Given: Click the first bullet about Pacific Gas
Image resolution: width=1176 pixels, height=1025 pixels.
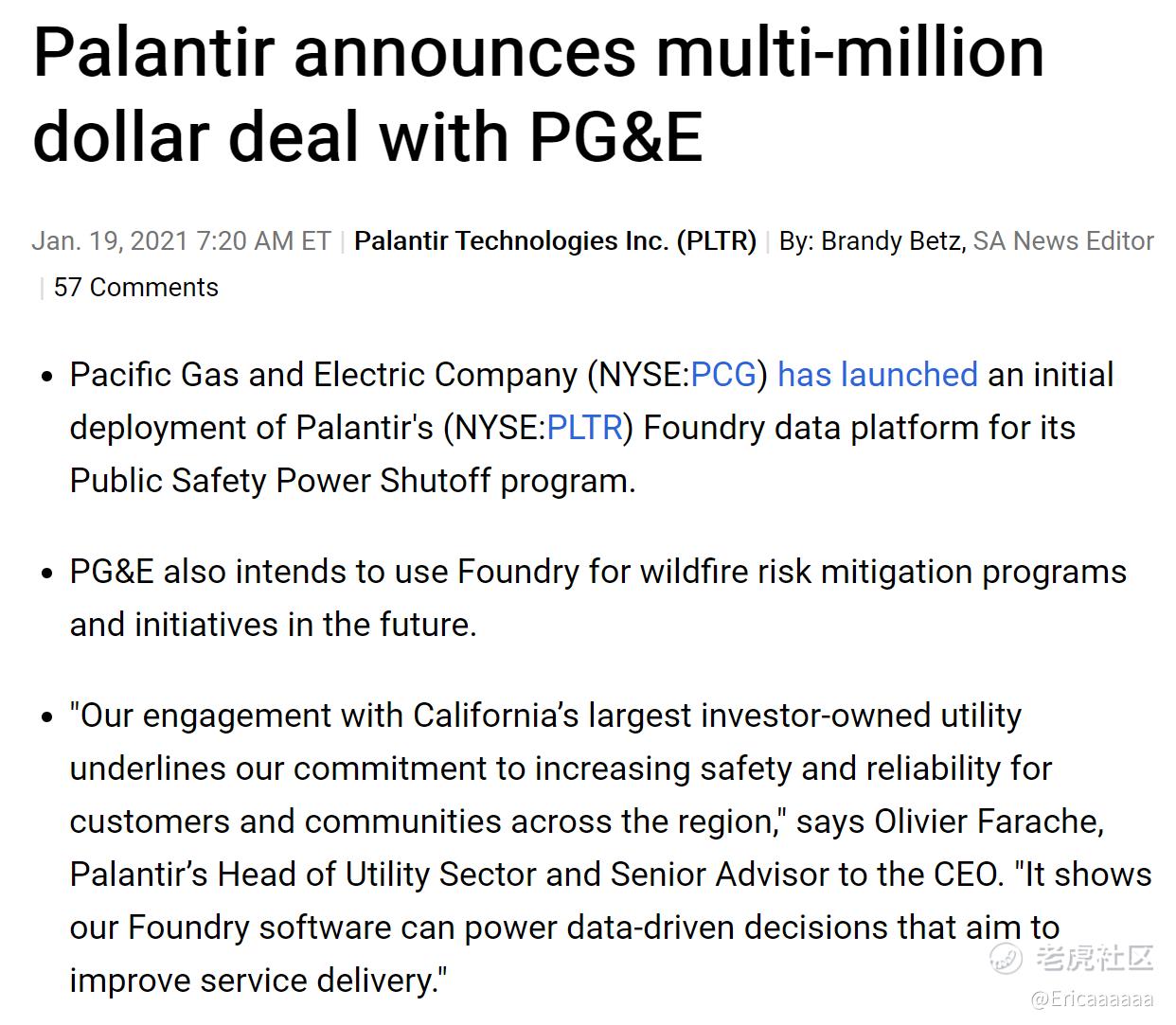Looking at the screenshot, I should point(592,428).
